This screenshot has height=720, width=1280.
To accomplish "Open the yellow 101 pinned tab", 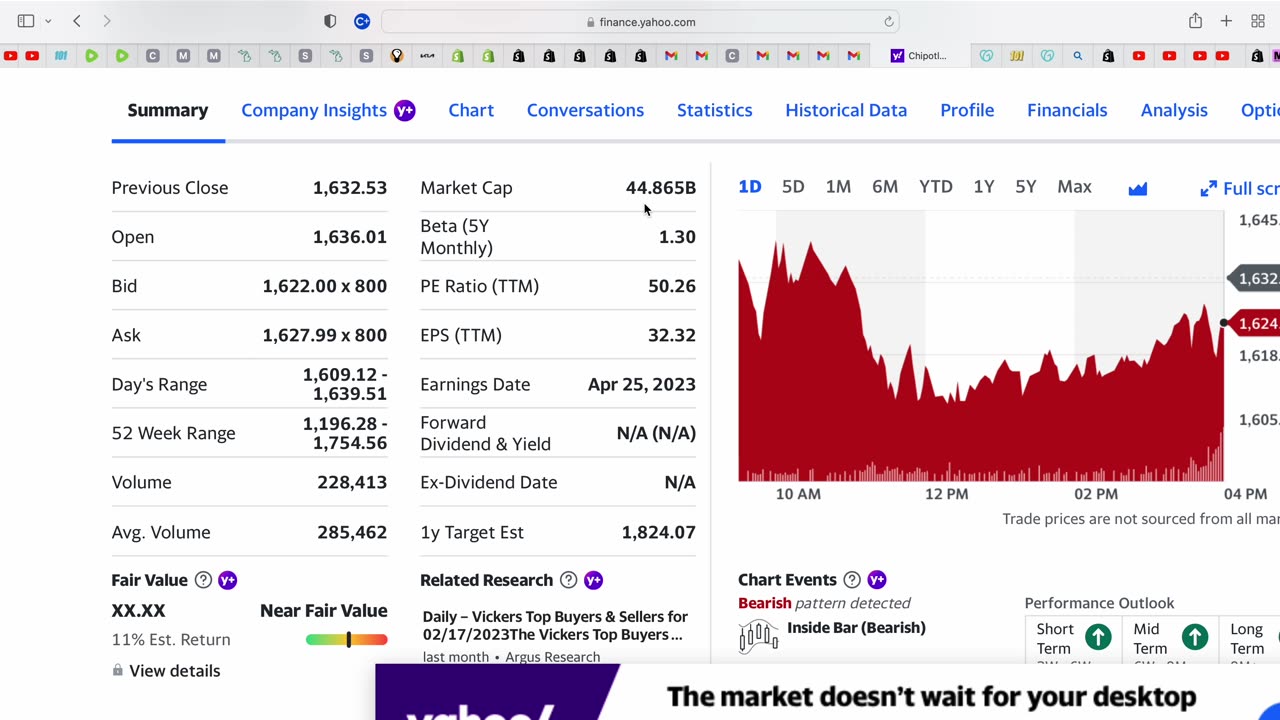I will 1017,56.
